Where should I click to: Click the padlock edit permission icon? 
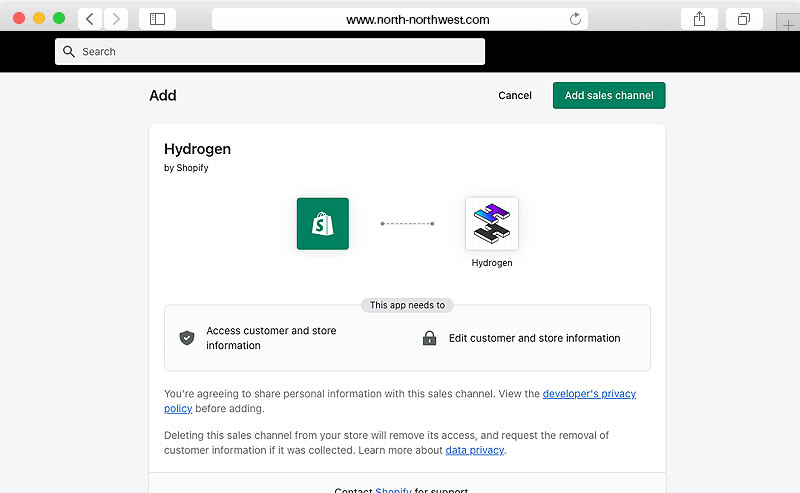(429, 338)
